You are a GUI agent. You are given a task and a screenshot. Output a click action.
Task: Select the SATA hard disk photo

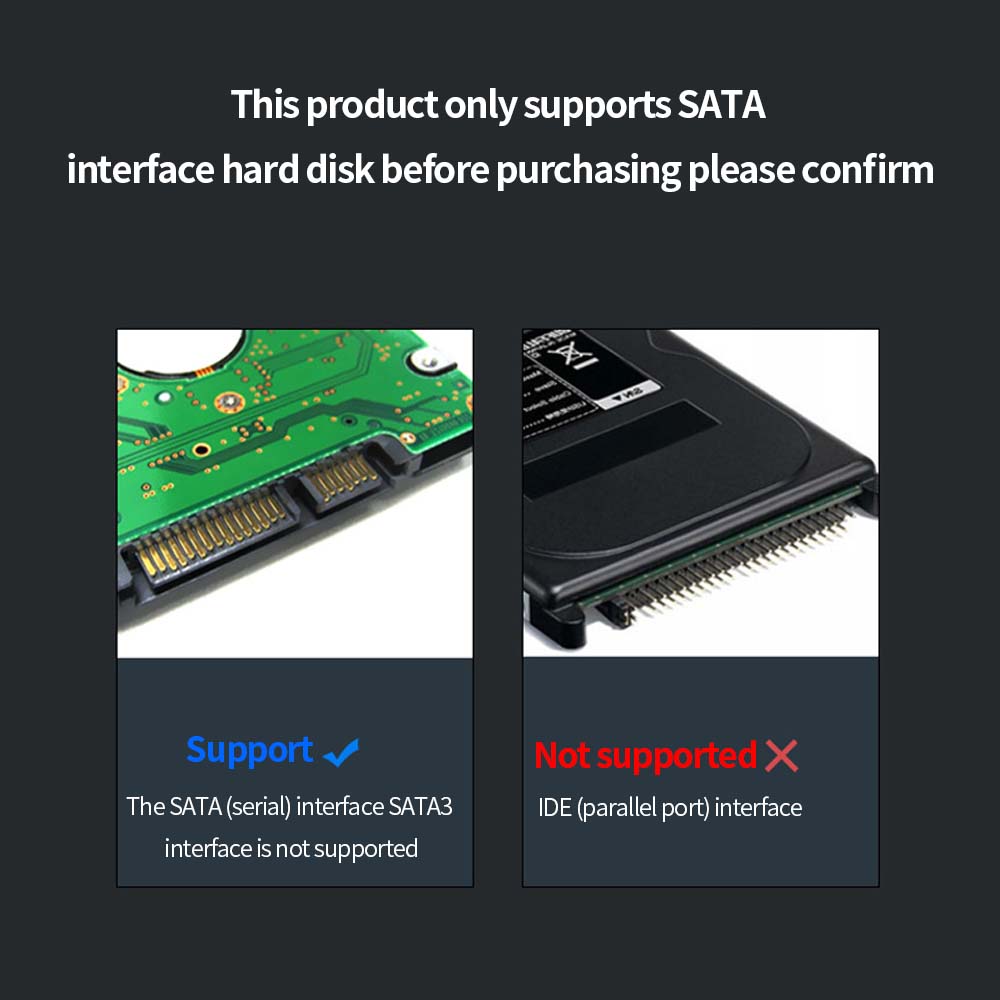[295, 494]
